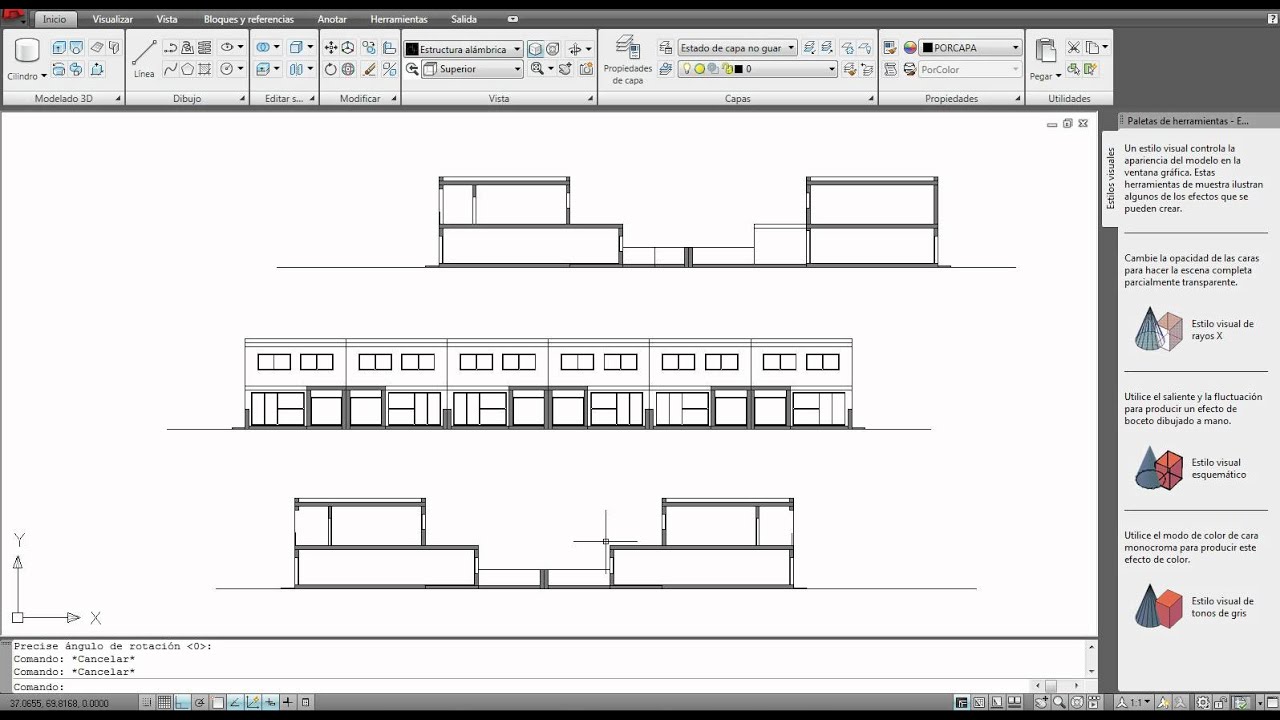Viewport: 1280px width, 720px height.
Task: Choose the polygon tool in Dibujo panel
Action: click(x=187, y=69)
